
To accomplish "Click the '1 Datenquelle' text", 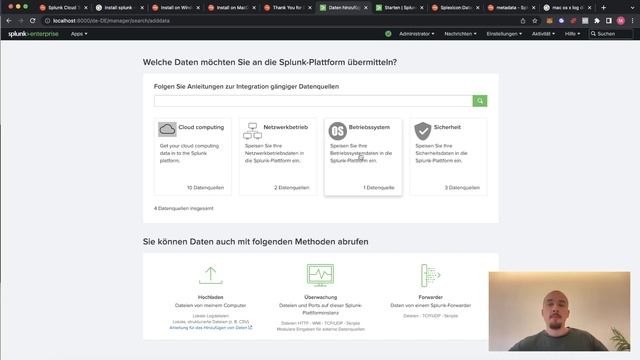I will (x=379, y=188).
